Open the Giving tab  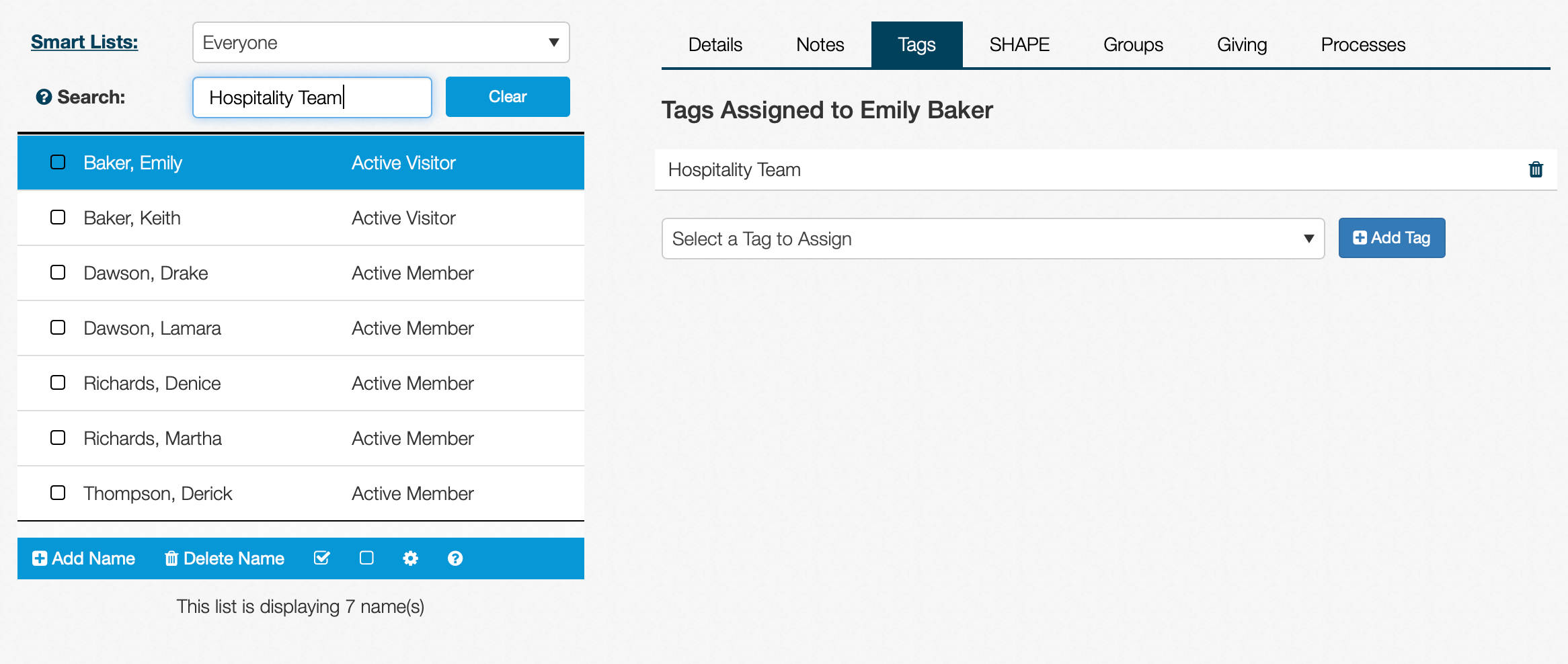(x=1241, y=45)
